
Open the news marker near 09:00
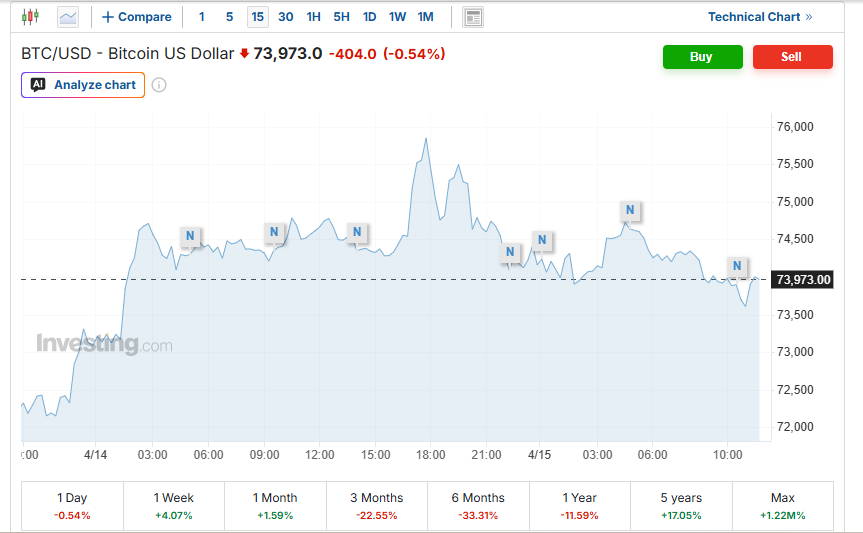(x=275, y=232)
